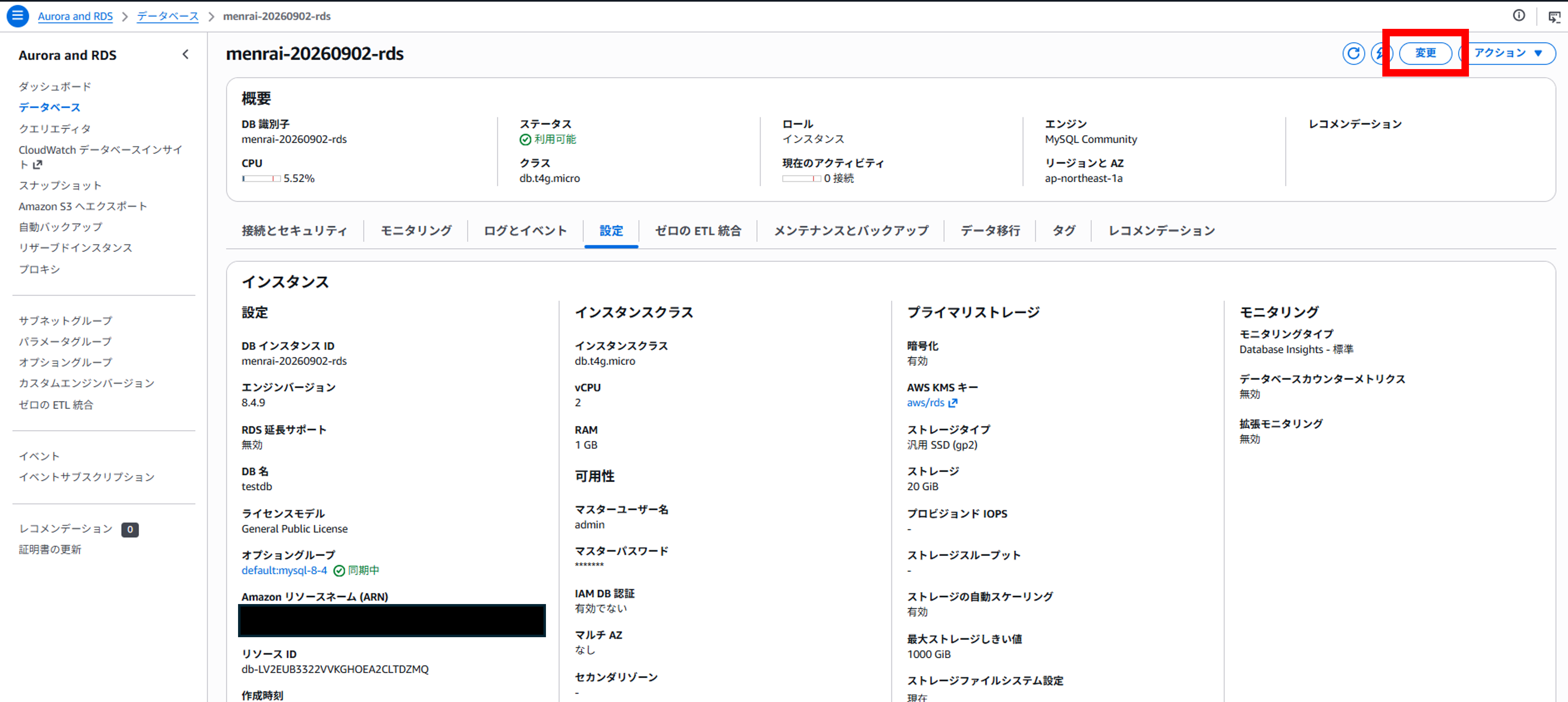Click the CPU 5.52% usage bar
Viewport: 1568px width, 702px height.
pos(261,178)
